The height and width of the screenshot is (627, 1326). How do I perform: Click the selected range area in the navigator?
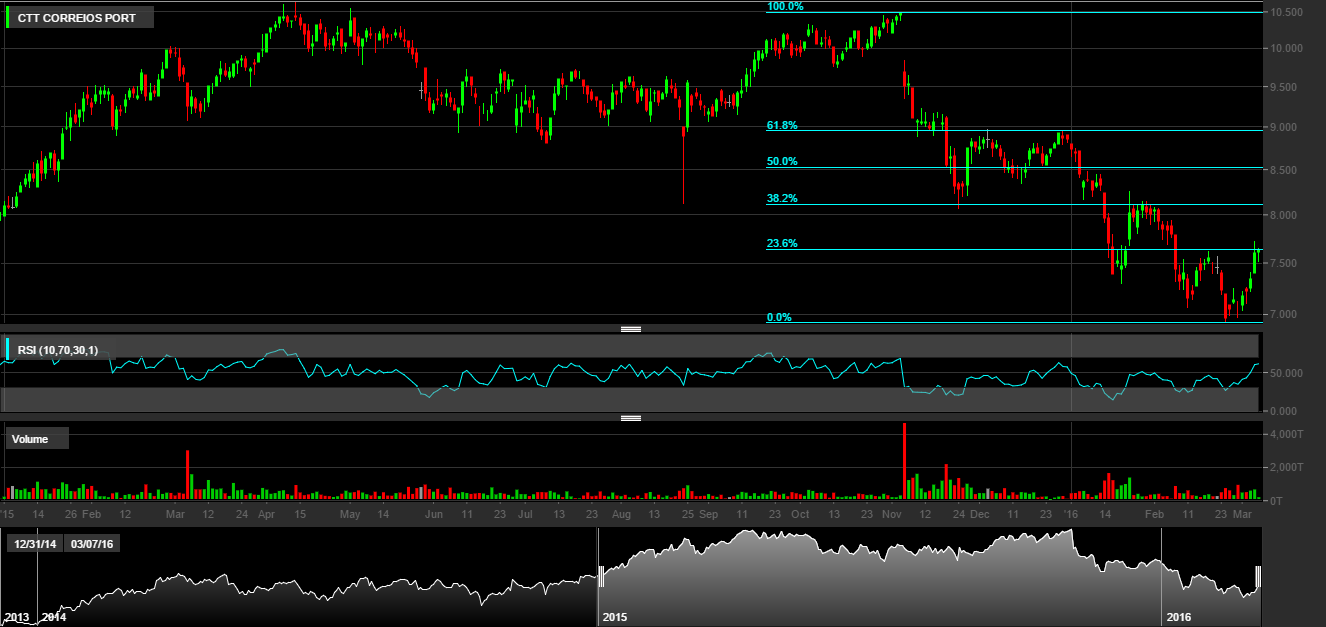(x=930, y=576)
